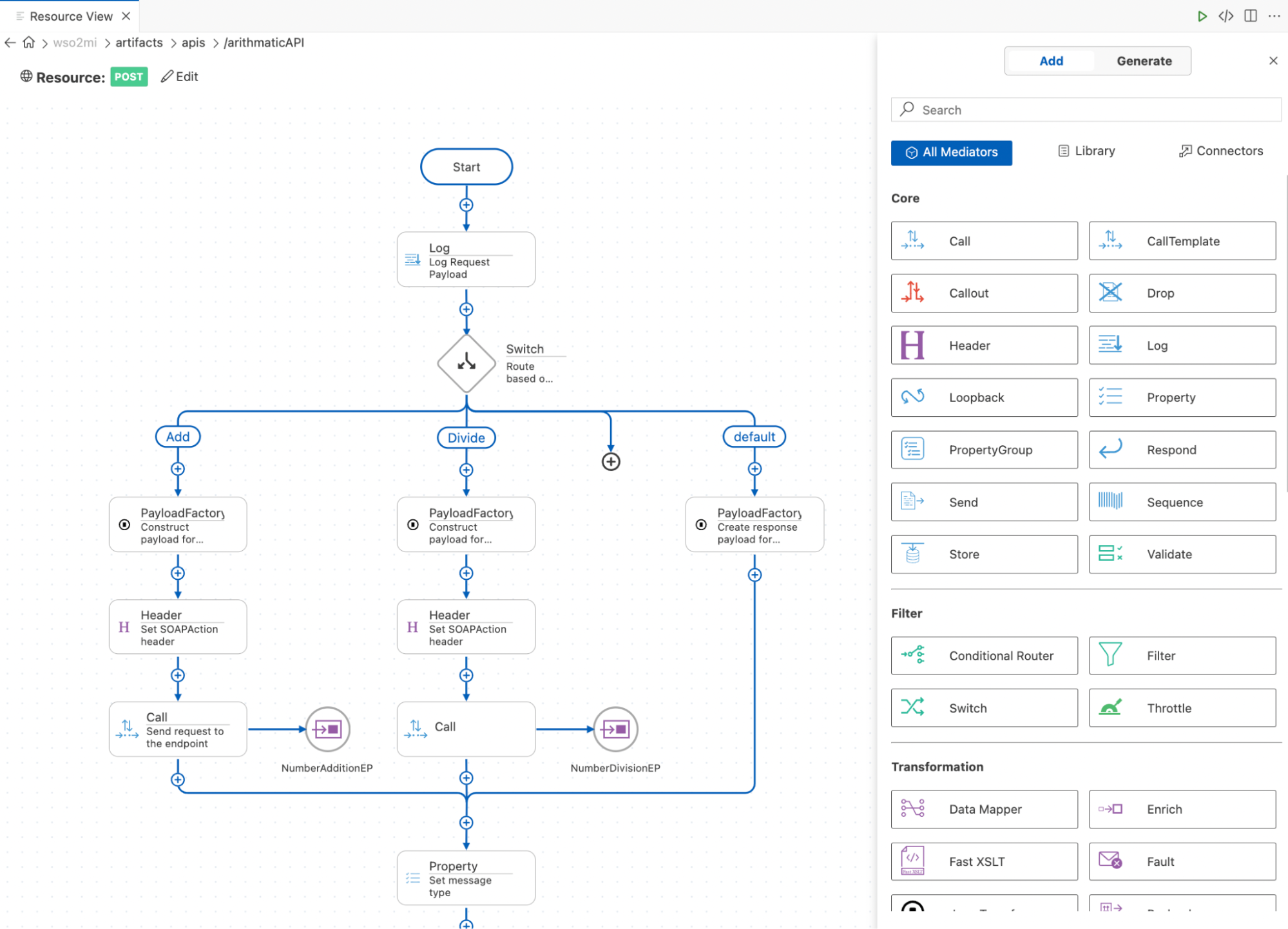Select the Fault mediator
The width and height of the screenshot is (1288, 929).
click(1182, 861)
